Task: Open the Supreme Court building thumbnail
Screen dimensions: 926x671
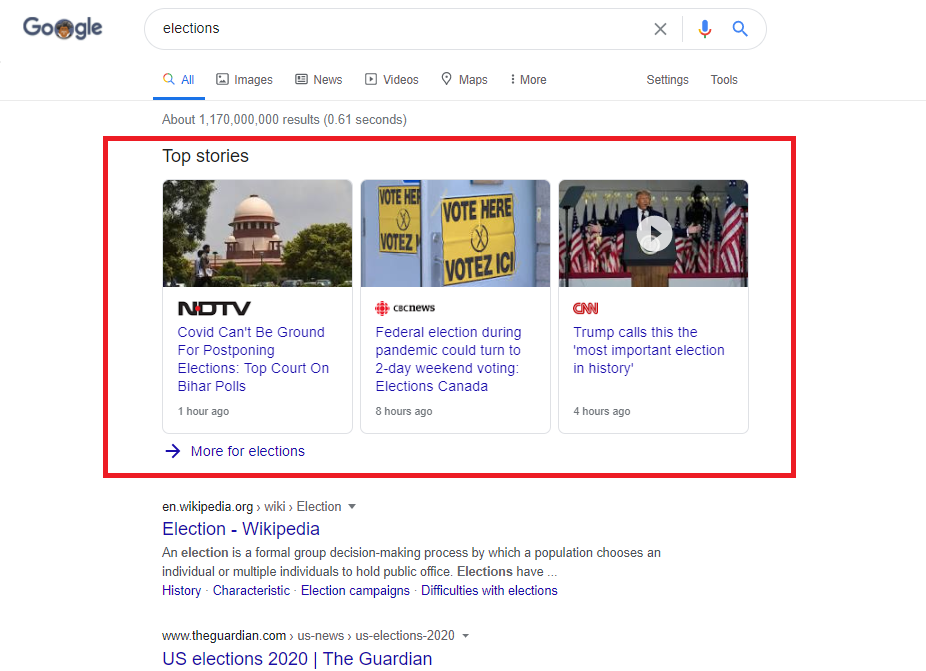Action: click(257, 233)
